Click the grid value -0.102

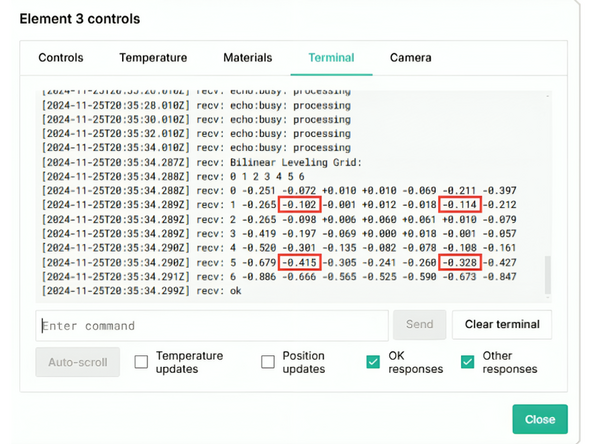(300, 205)
